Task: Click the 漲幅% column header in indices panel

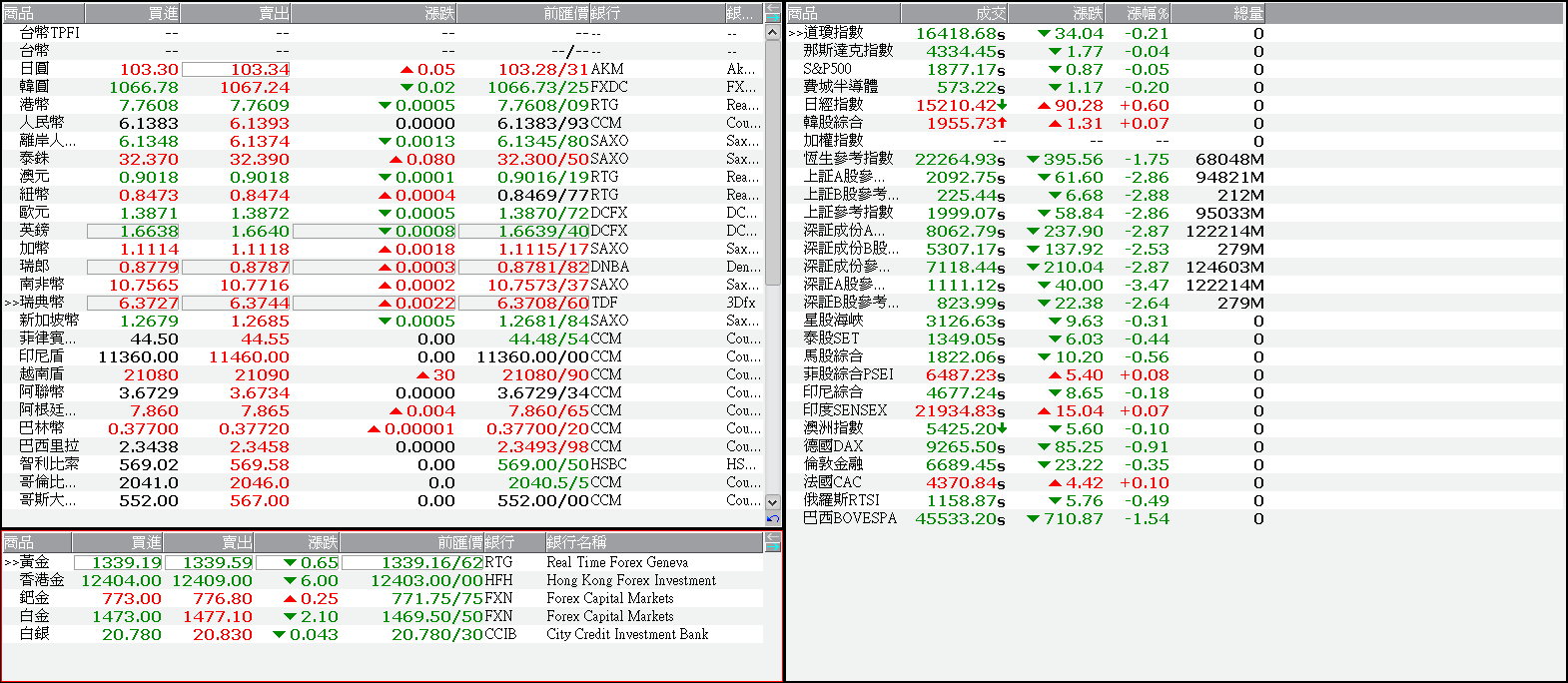Action: pos(1139,13)
